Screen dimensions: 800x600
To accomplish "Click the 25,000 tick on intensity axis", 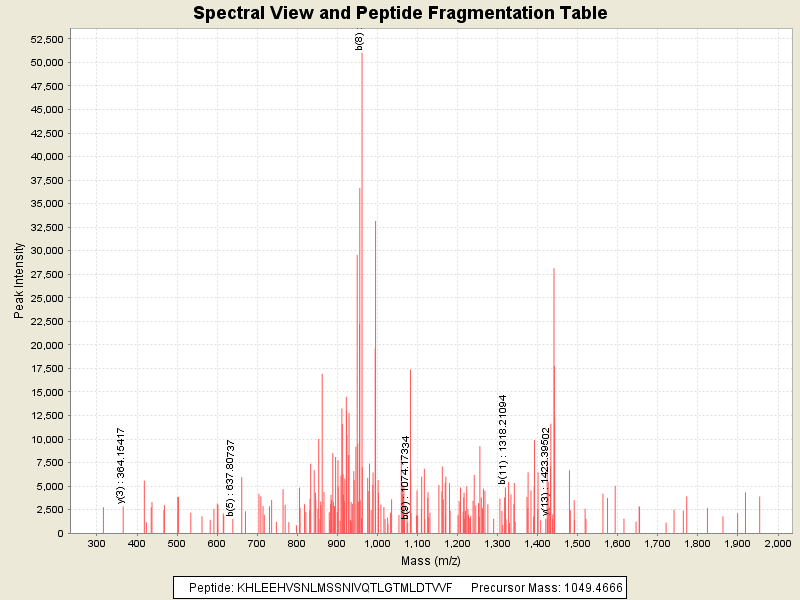I will click(48, 298).
